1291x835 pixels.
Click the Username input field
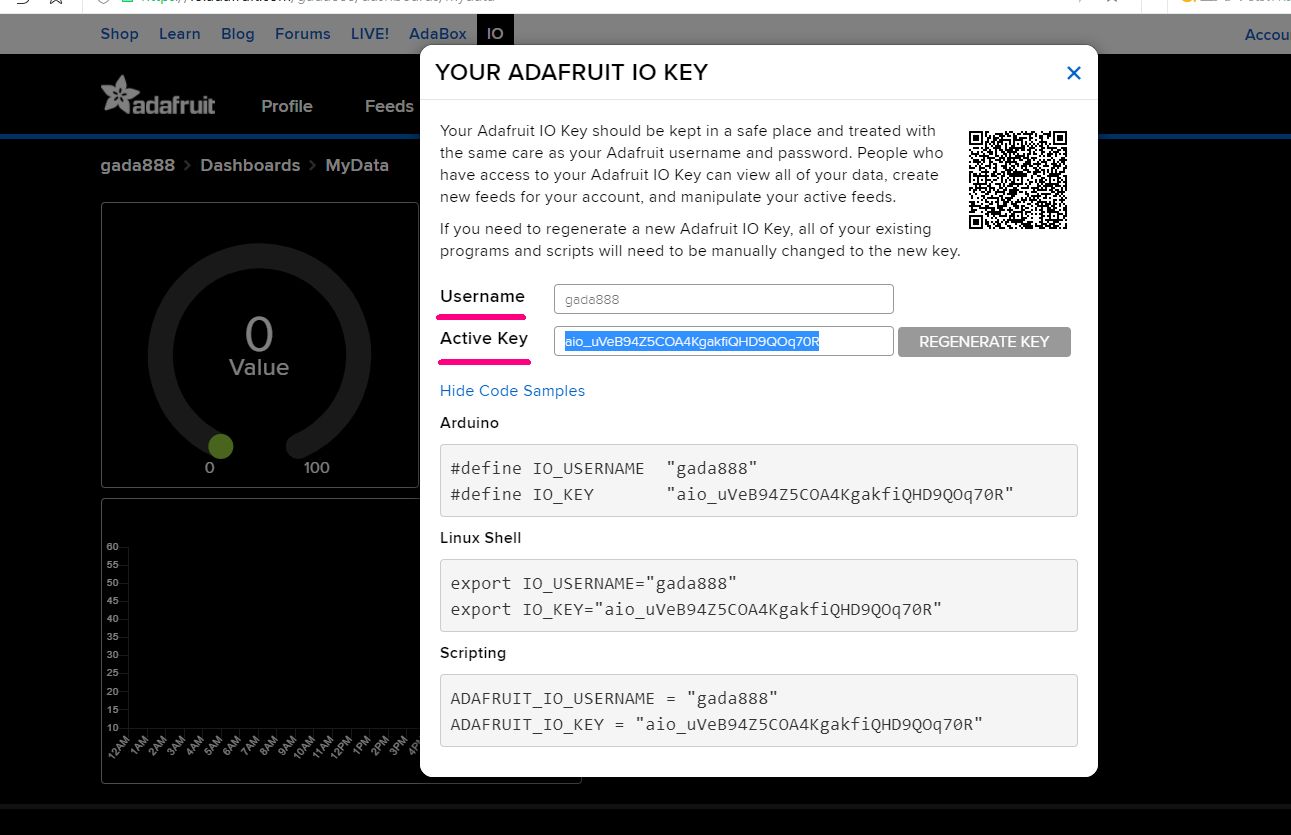coord(723,299)
